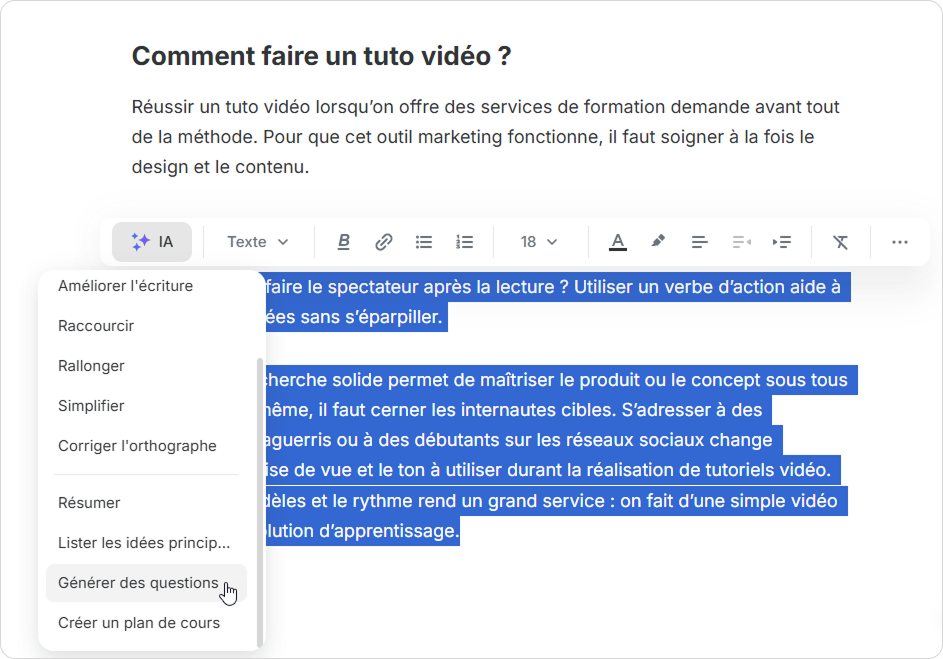Click the increase indent icon

(782, 242)
